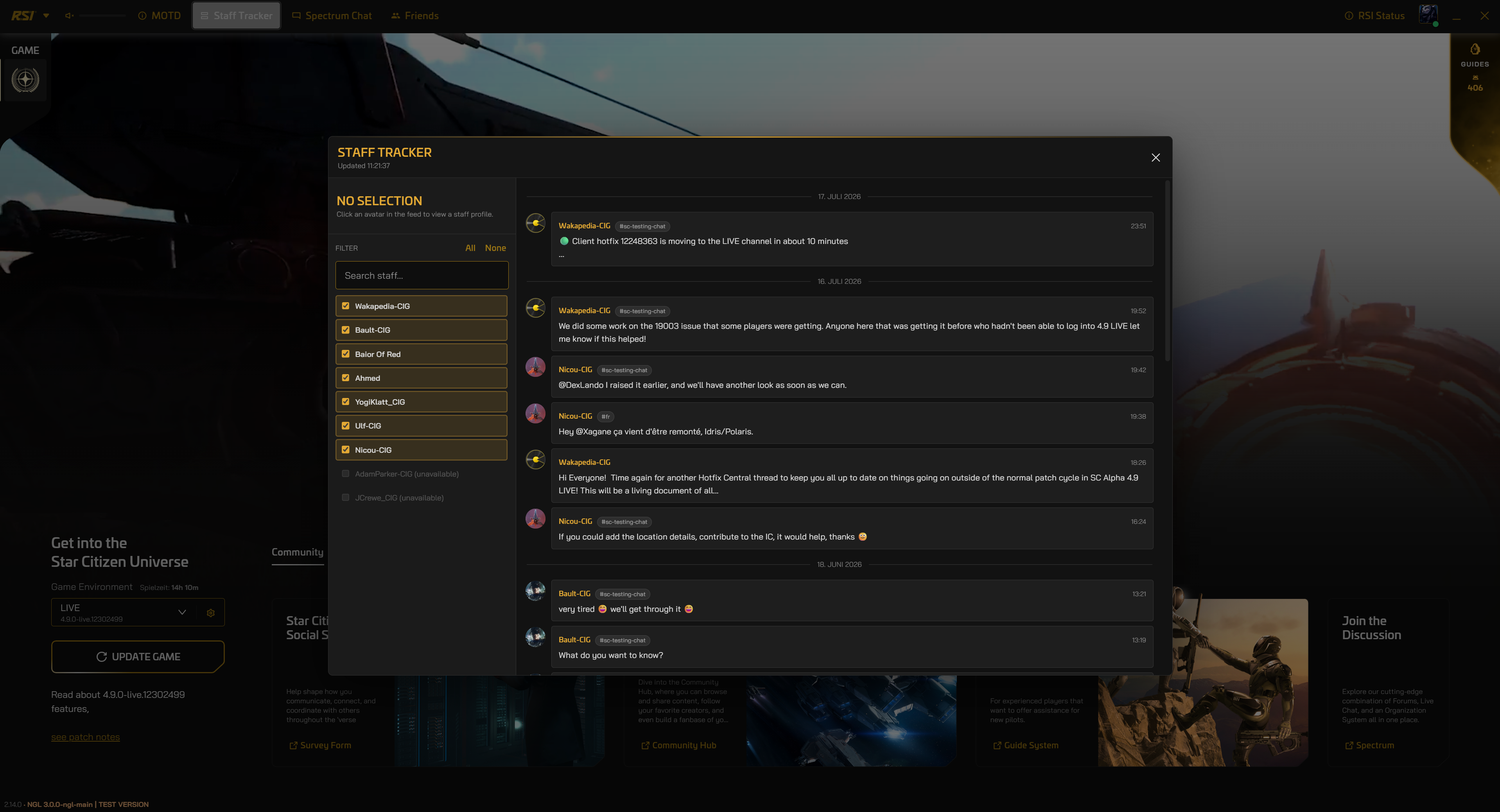Screen dimensions: 1500x812
Task: Open the Guide System link
Action: pos(1026,745)
